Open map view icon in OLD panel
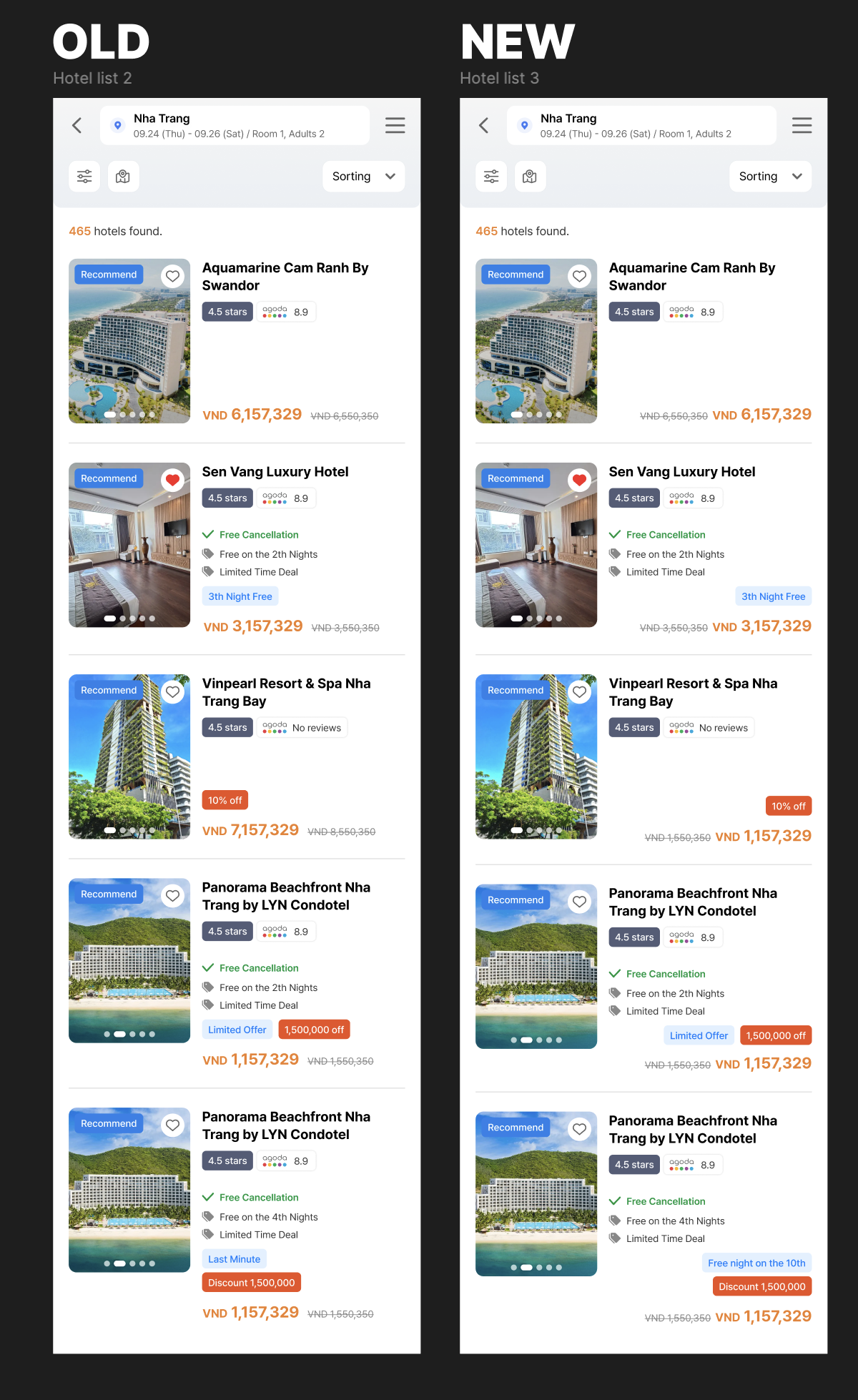 pyautogui.click(x=123, y=177)
